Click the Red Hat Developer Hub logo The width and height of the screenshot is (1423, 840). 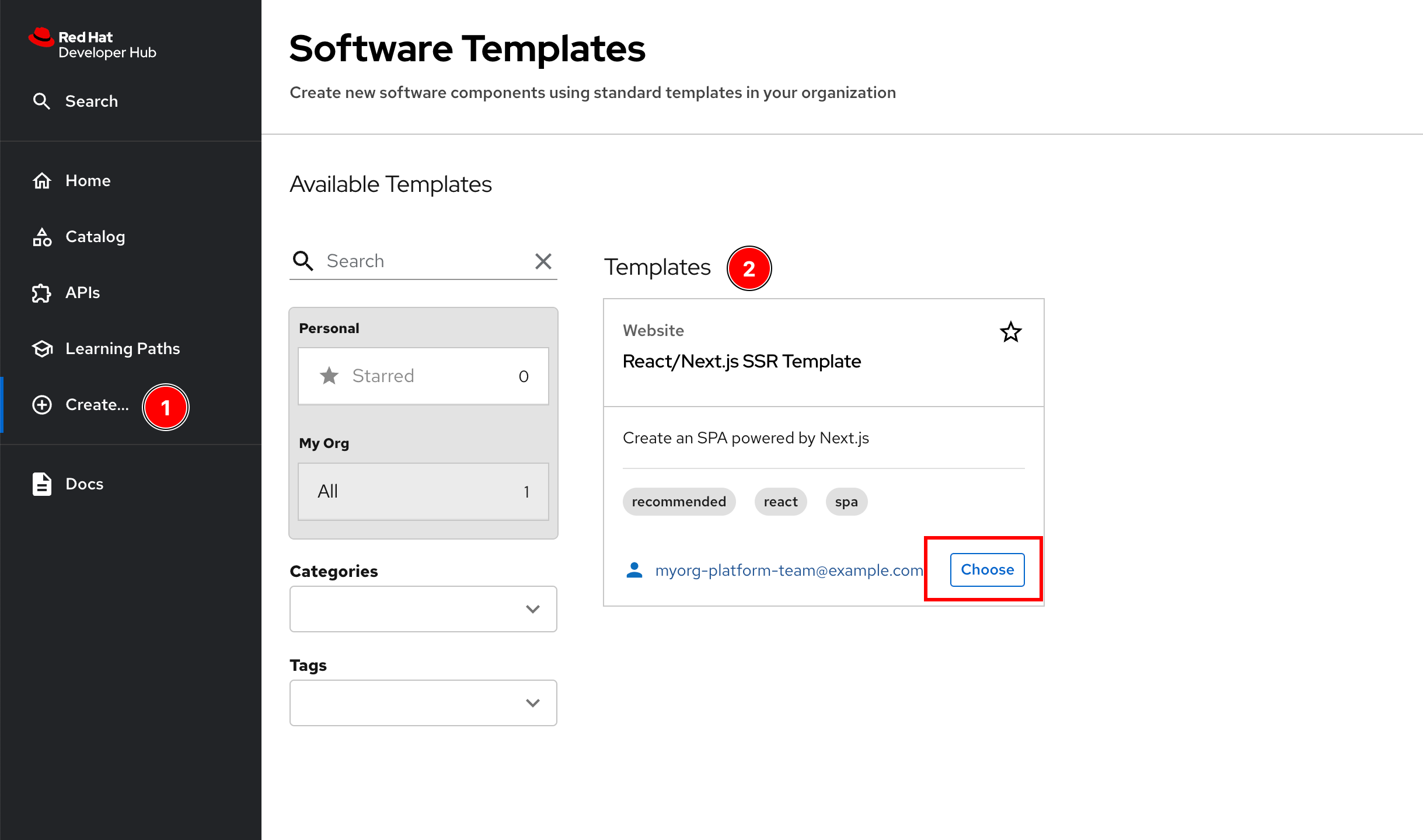[92, 44]
